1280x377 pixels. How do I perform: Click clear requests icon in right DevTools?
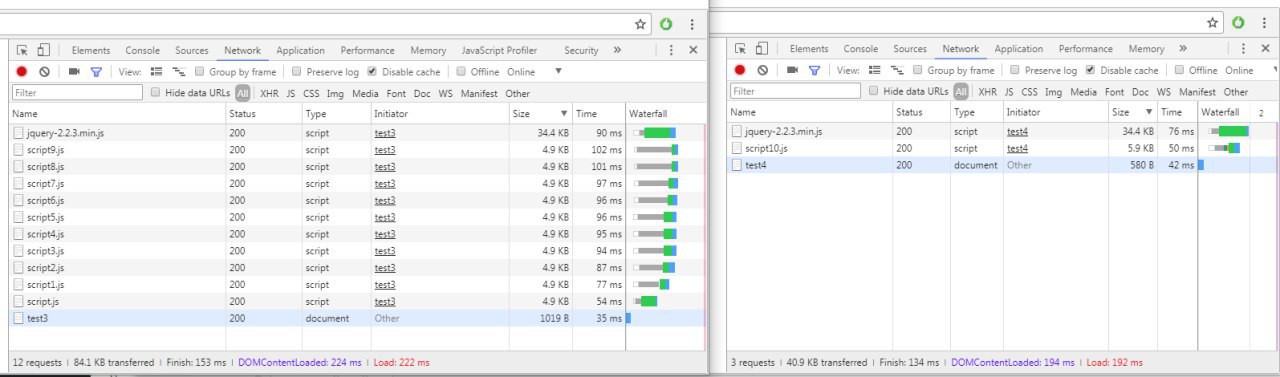(762, 70)
